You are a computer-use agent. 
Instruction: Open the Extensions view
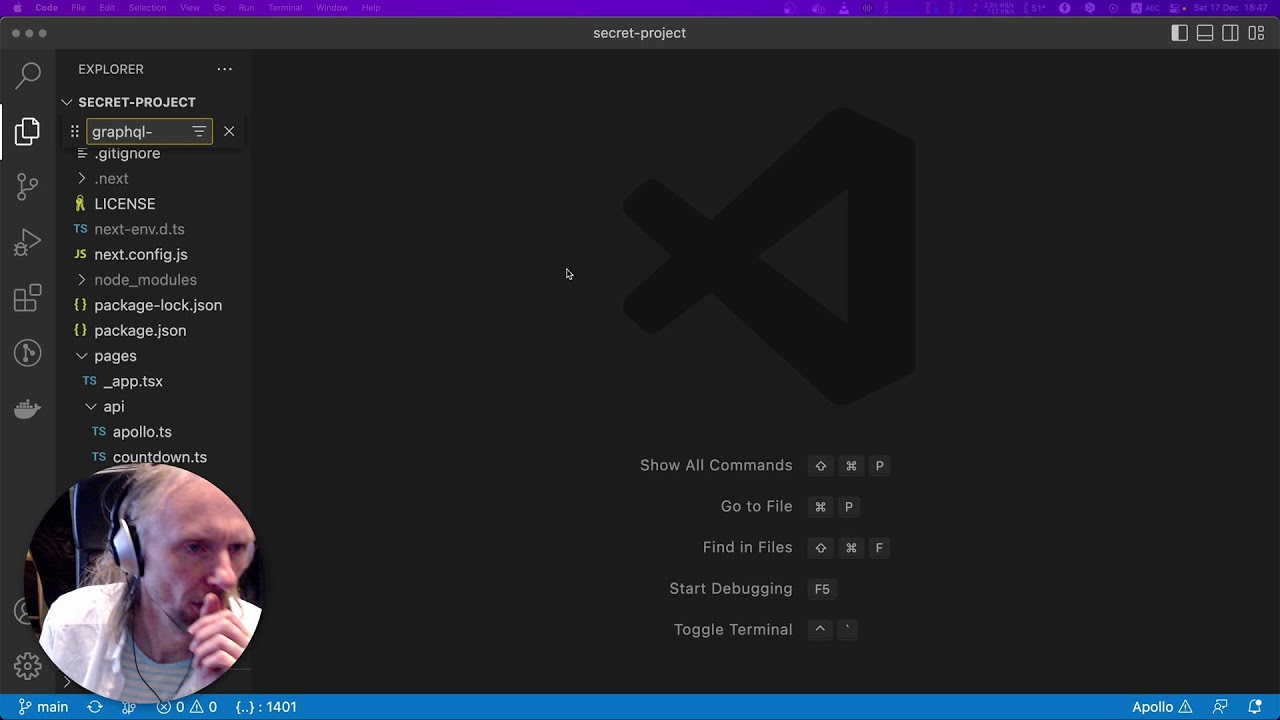pyautogui.click(x=28, y=297)
